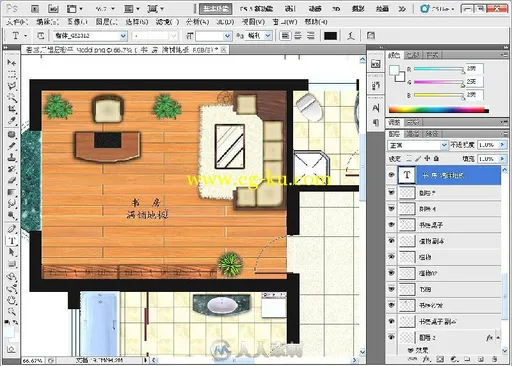
Task: Add a layer style with fx button
Action: (x=426, y=360)
